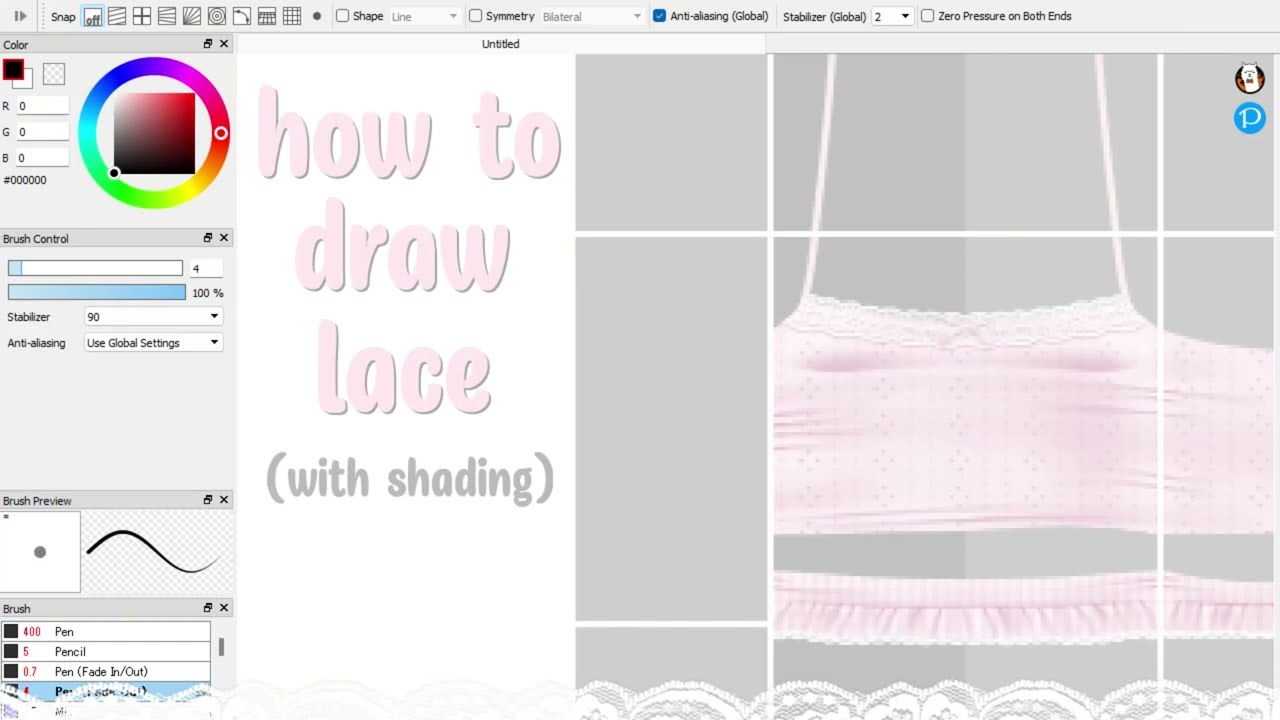Disable Anti-aliasing (Global) checkbox
This screenshot has width=1280, height=720.
(x=659, y=16)
